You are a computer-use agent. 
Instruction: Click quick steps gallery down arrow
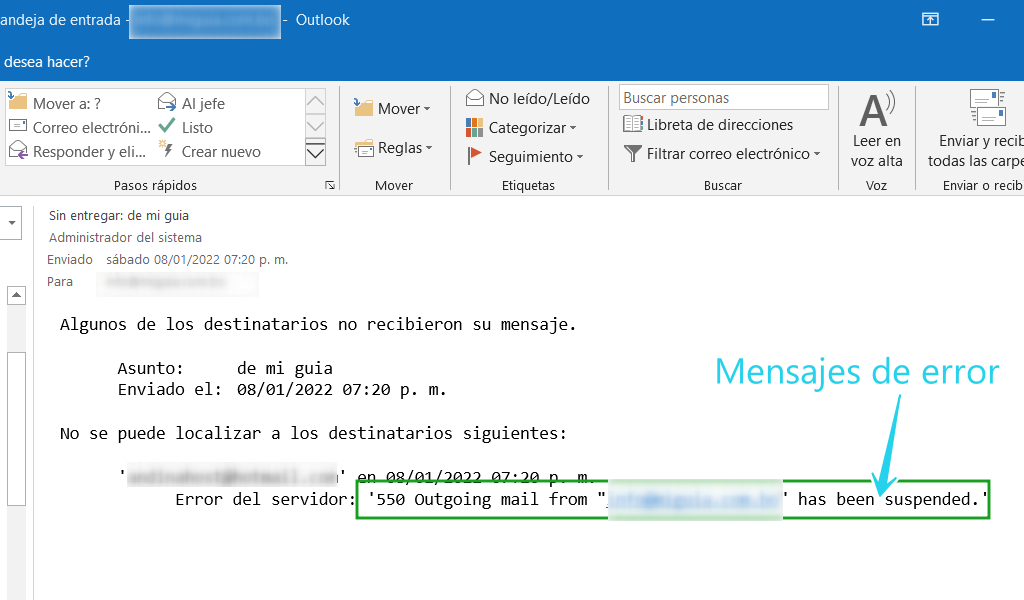[315, 127]
